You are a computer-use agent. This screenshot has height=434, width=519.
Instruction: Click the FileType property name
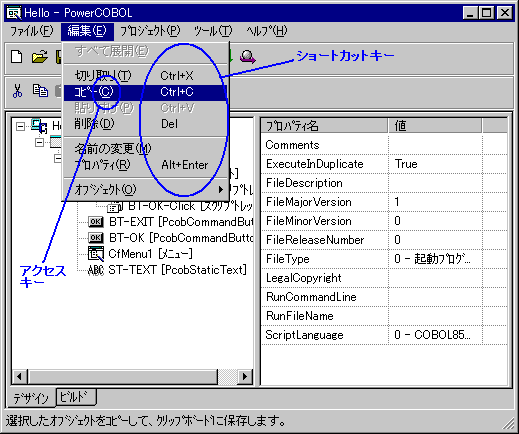tap(287, 259)
